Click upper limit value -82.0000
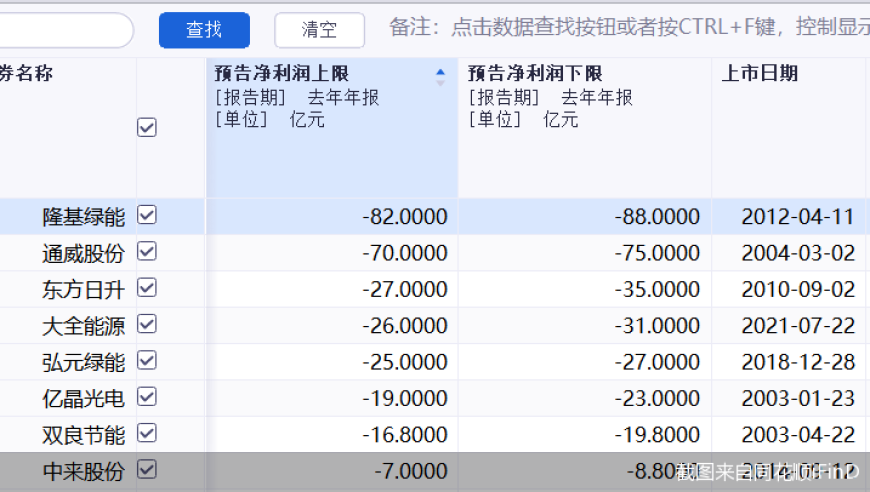Screen dimensions: 870x492 [x=405, y=217]
